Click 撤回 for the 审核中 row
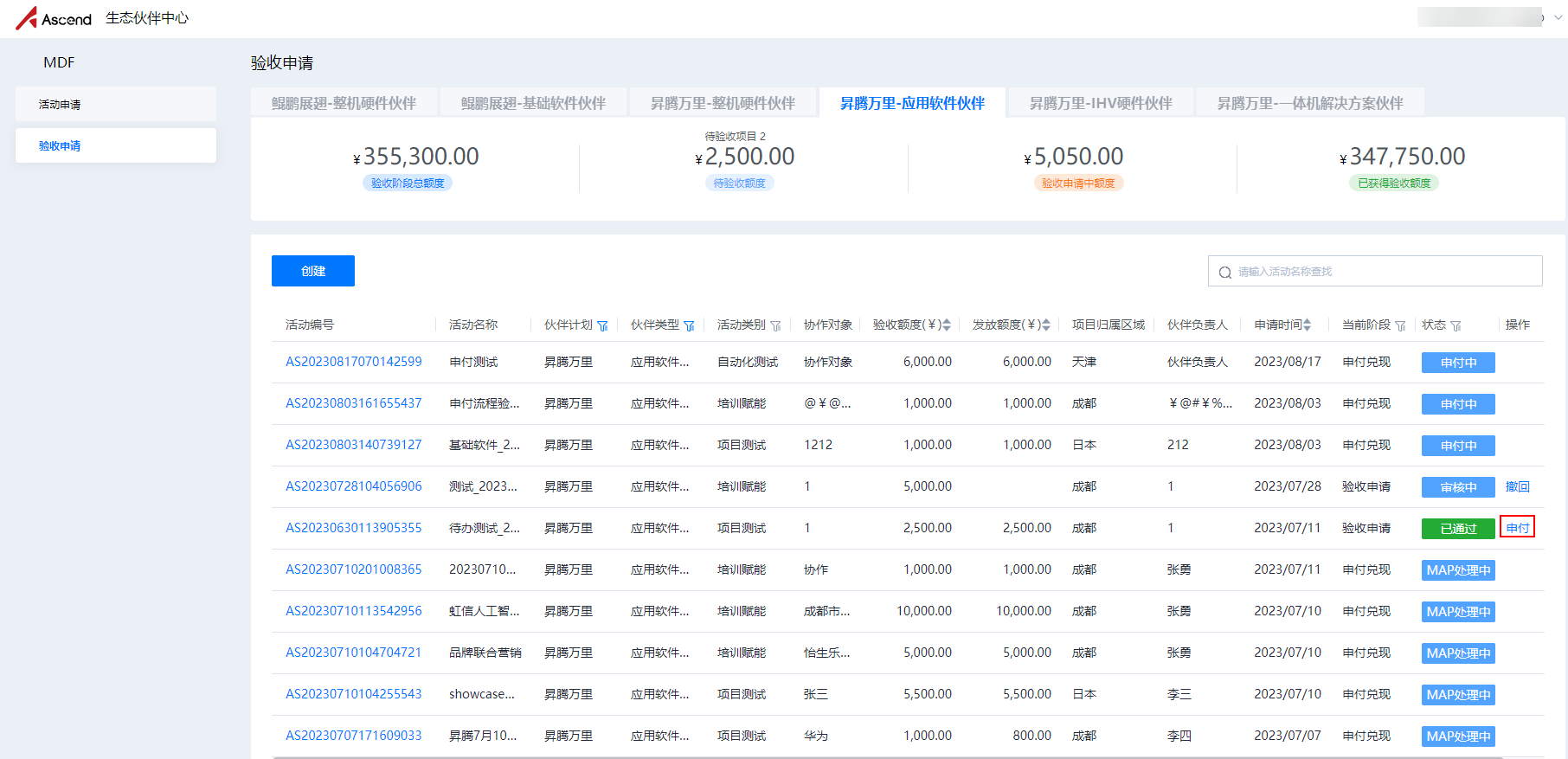Image resolution: width=1568 pixels, height=759 pixels. point(1518,486)
